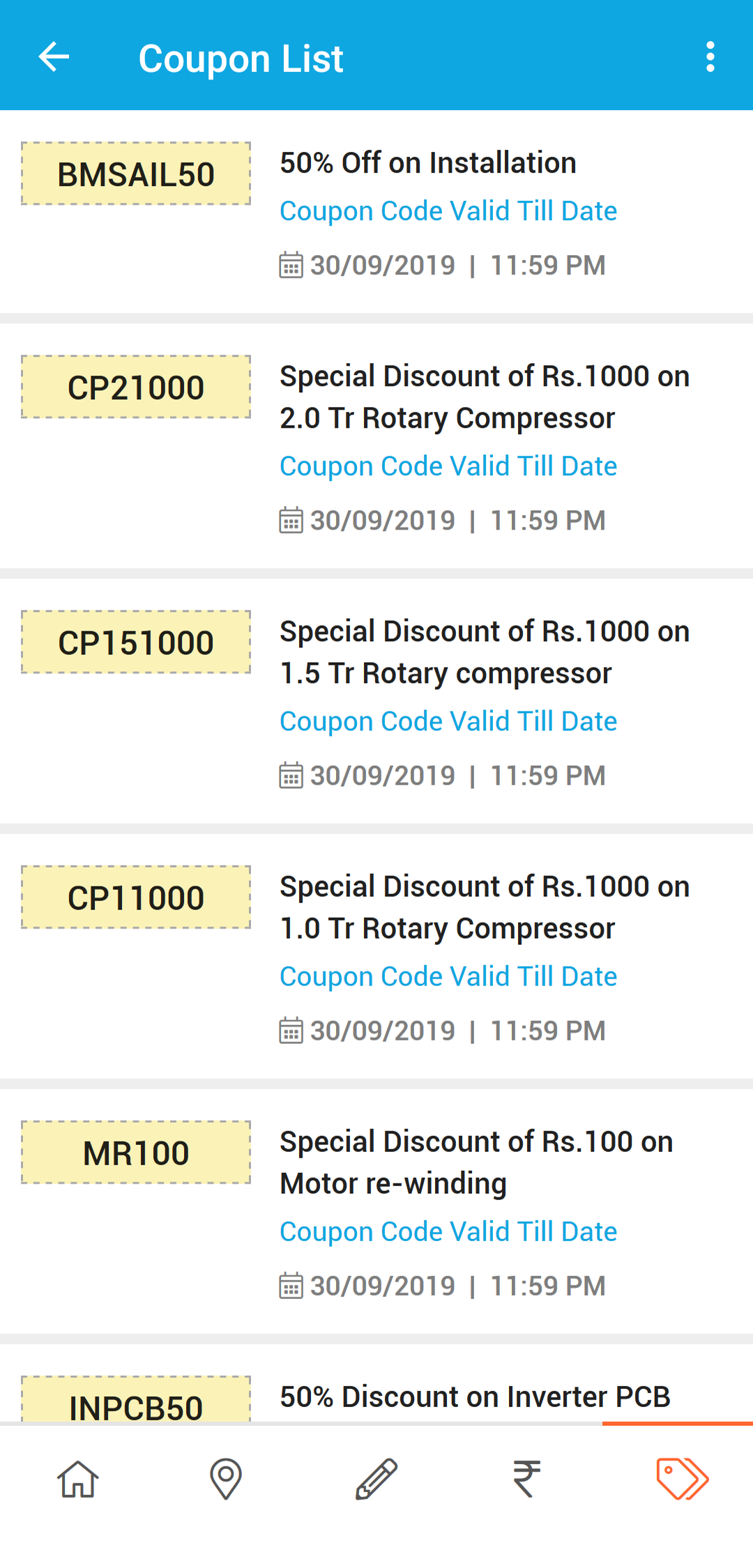Open the pencil edit tab
753x1568 pixels.
(x=376, y=1479)
